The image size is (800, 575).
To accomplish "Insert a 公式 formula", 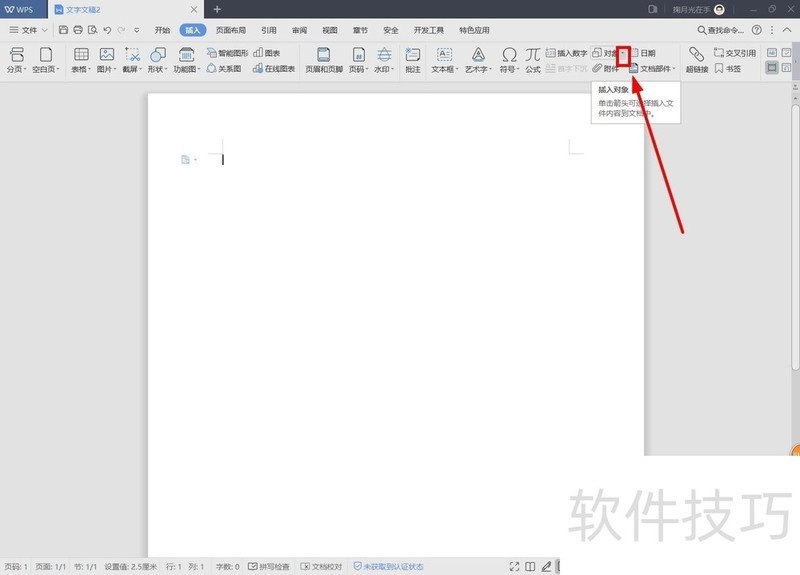I will 533,60.
